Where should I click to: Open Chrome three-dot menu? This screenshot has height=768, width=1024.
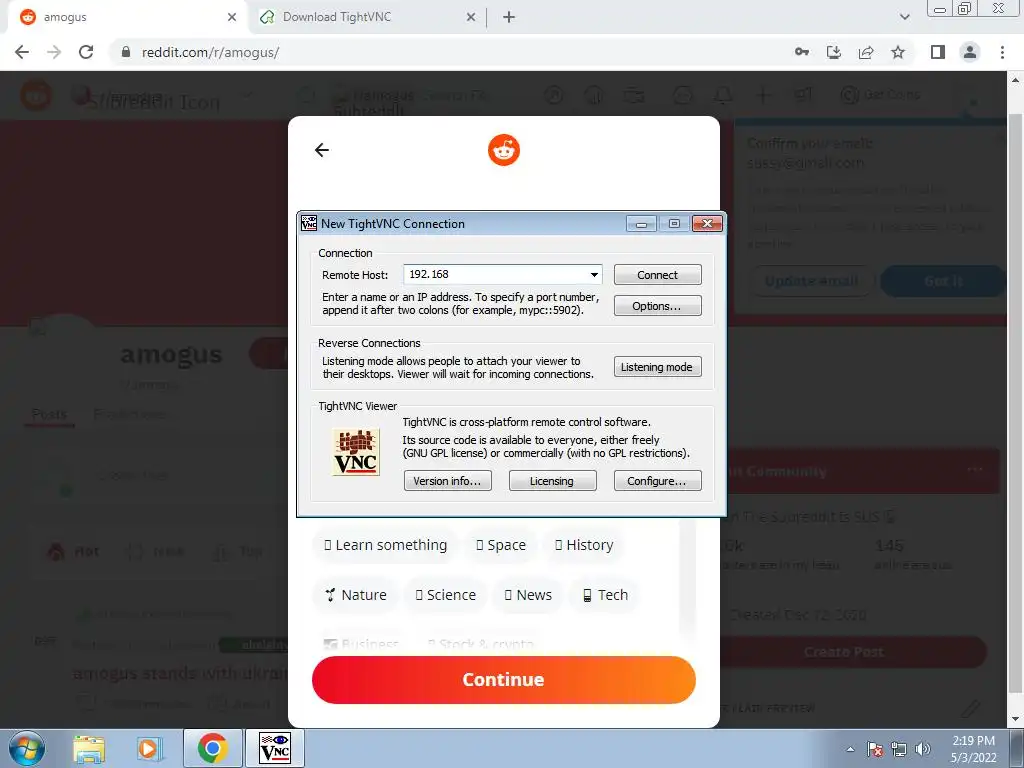1002,52
